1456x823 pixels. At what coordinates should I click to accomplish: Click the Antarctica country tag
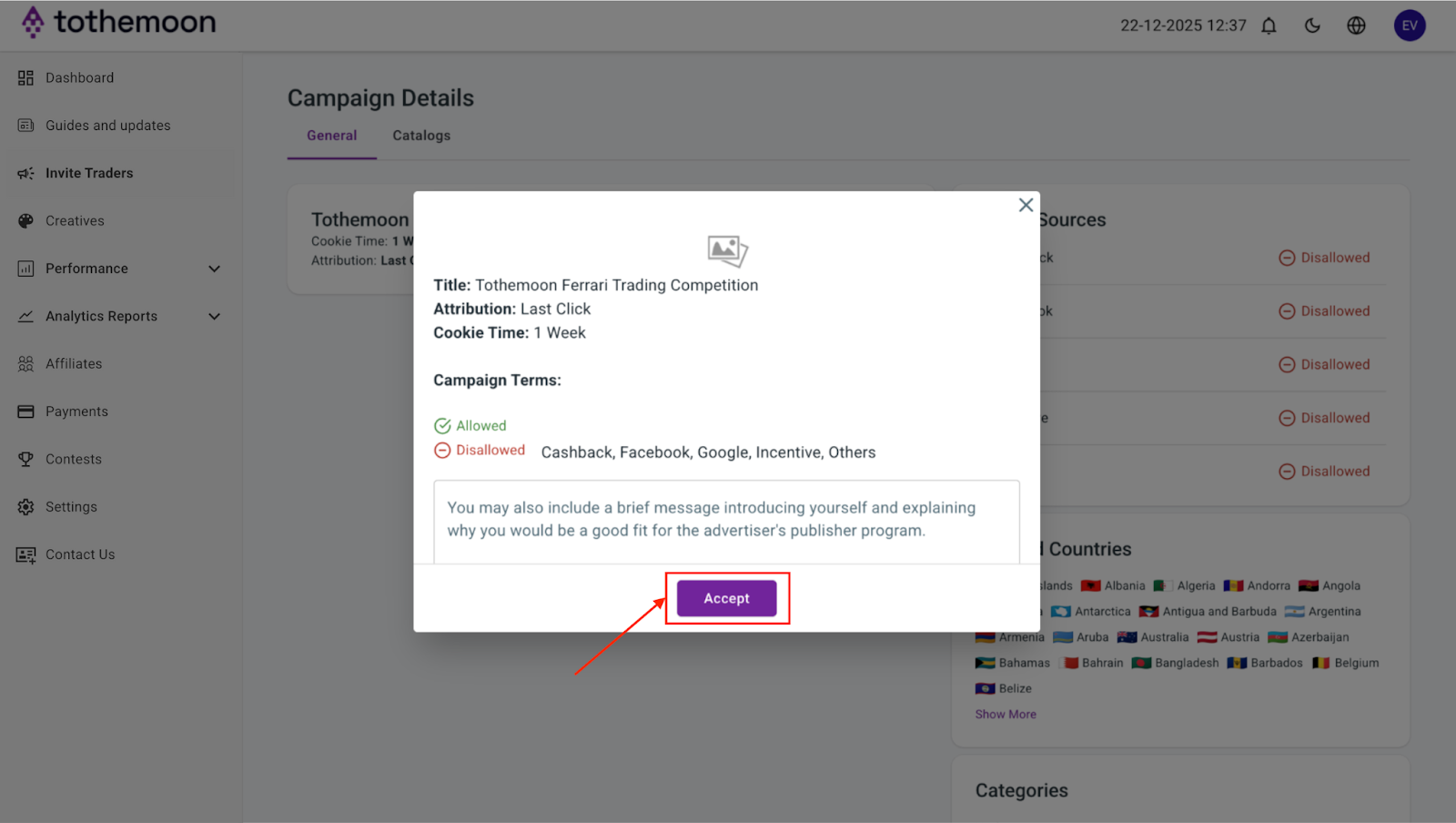click(x=1091, y=612)
